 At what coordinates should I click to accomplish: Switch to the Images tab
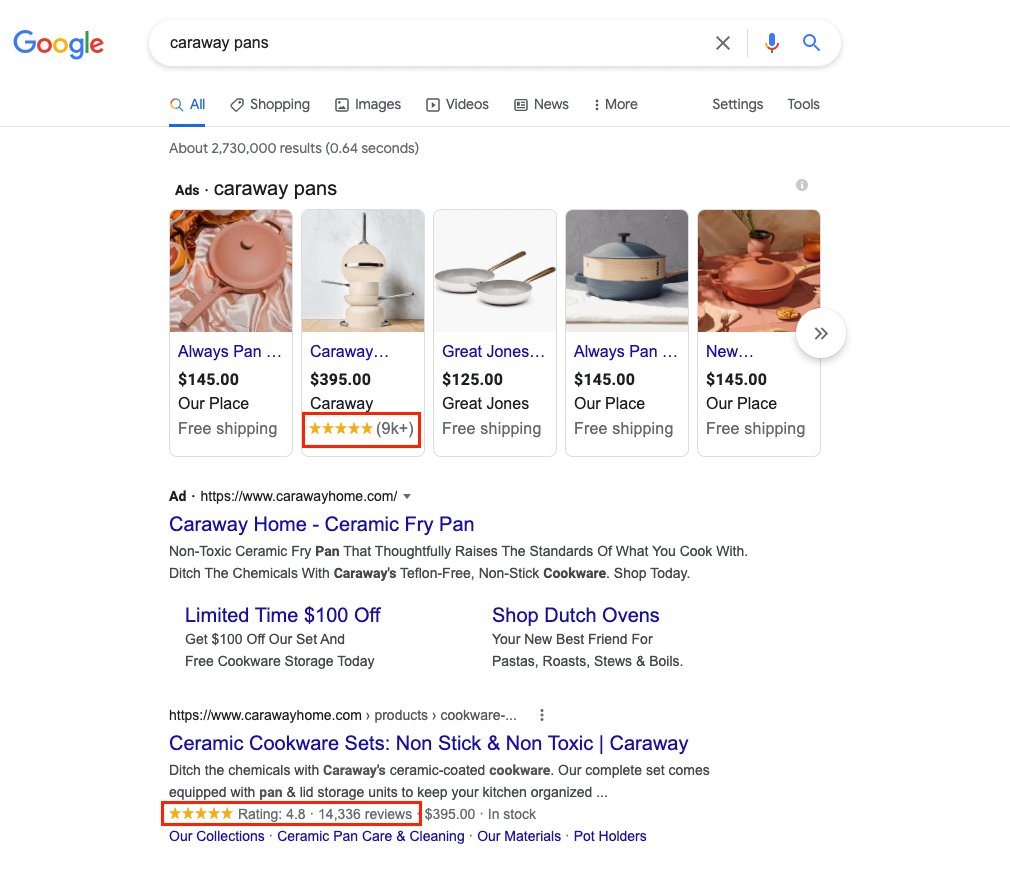[368, 104]
